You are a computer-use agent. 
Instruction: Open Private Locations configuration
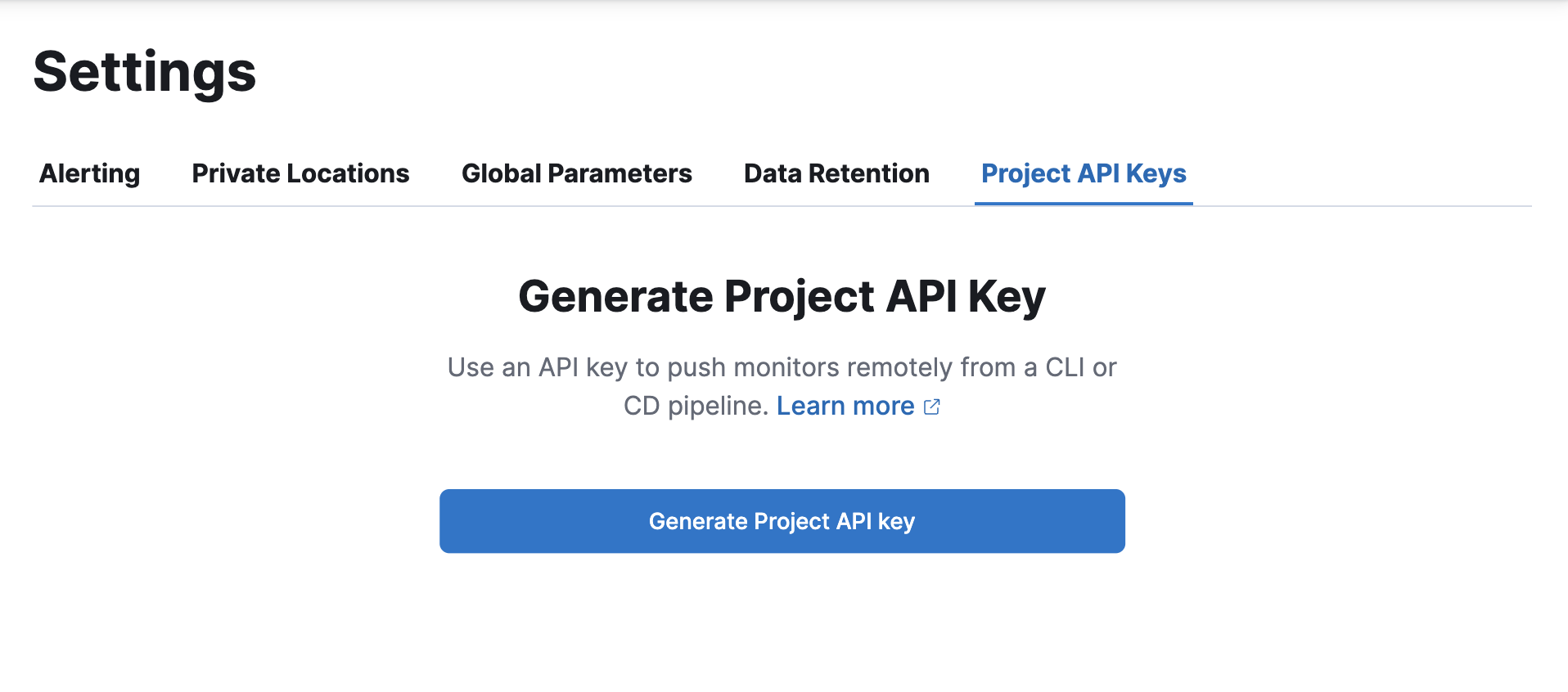coord(300,173)
